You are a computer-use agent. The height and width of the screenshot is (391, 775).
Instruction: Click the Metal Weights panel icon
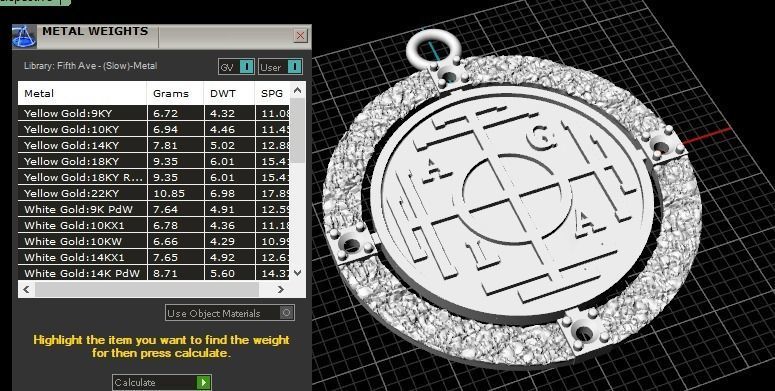24,37
